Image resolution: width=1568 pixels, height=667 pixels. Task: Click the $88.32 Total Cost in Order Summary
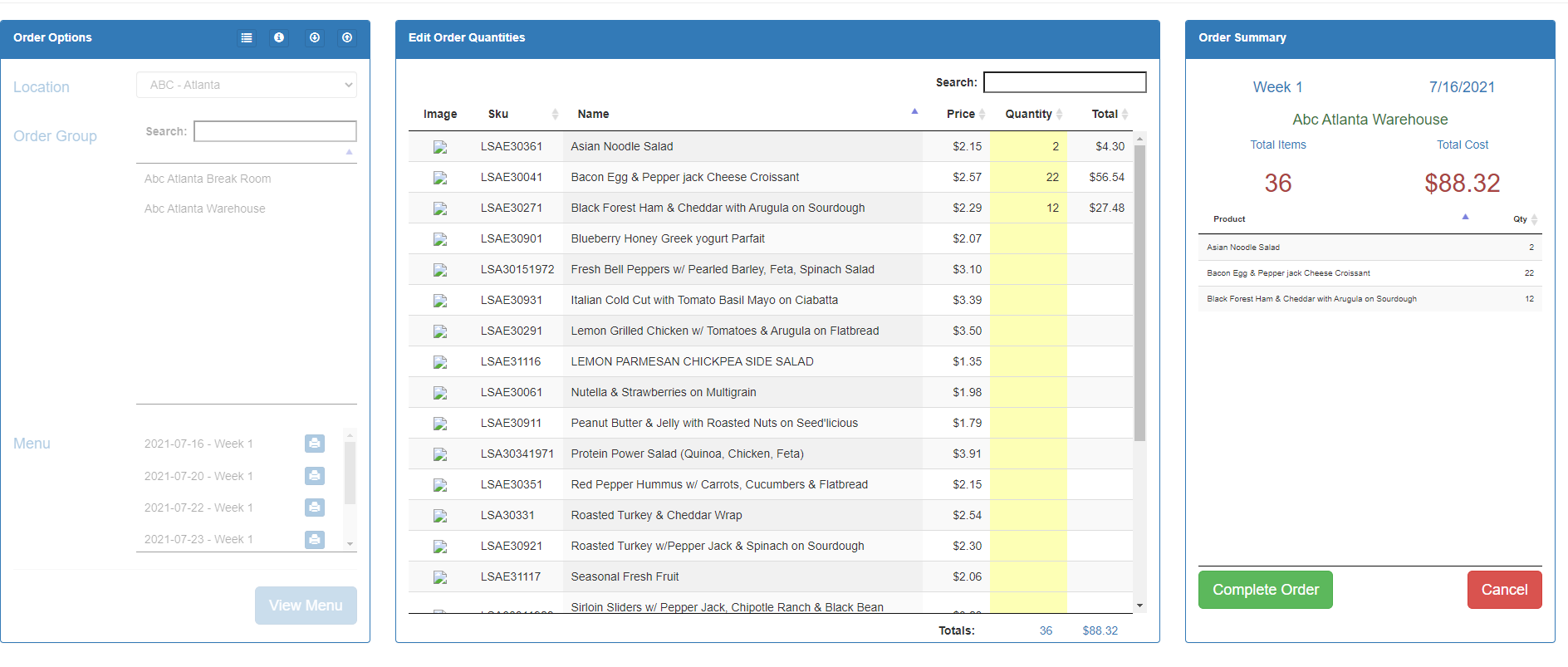point(1463,183)
